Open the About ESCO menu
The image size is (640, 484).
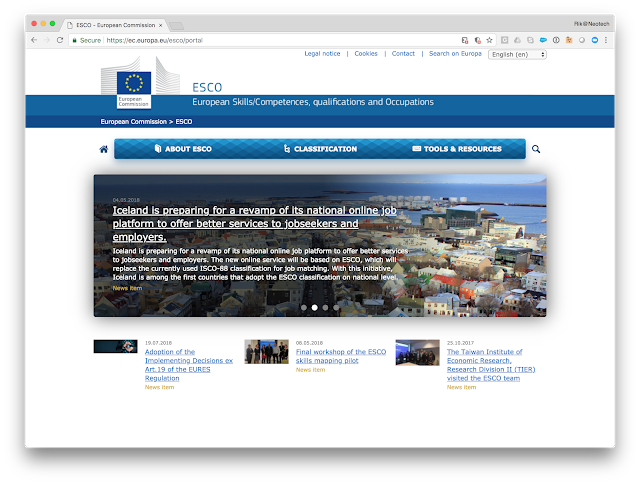tap(183, 149)
